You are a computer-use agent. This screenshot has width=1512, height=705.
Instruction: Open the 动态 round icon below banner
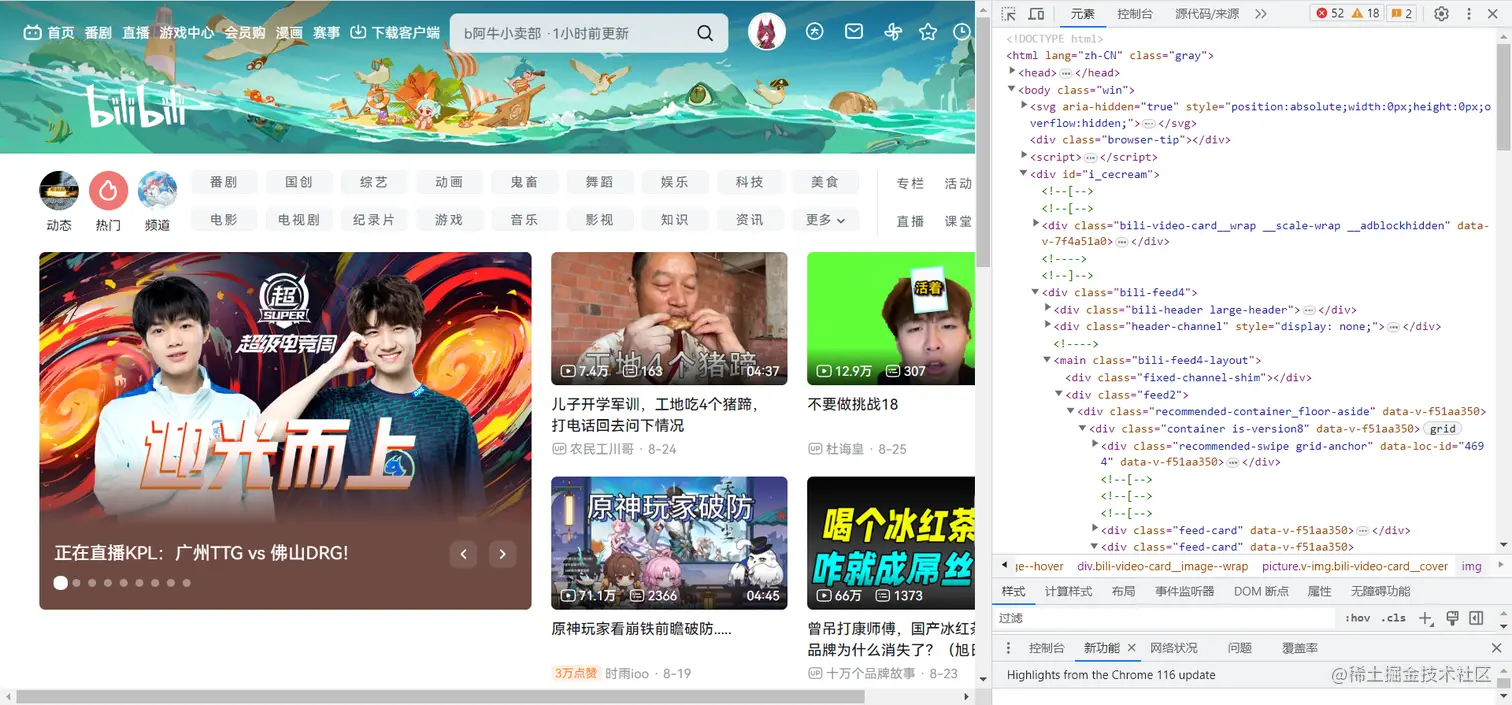coord(59,190)
